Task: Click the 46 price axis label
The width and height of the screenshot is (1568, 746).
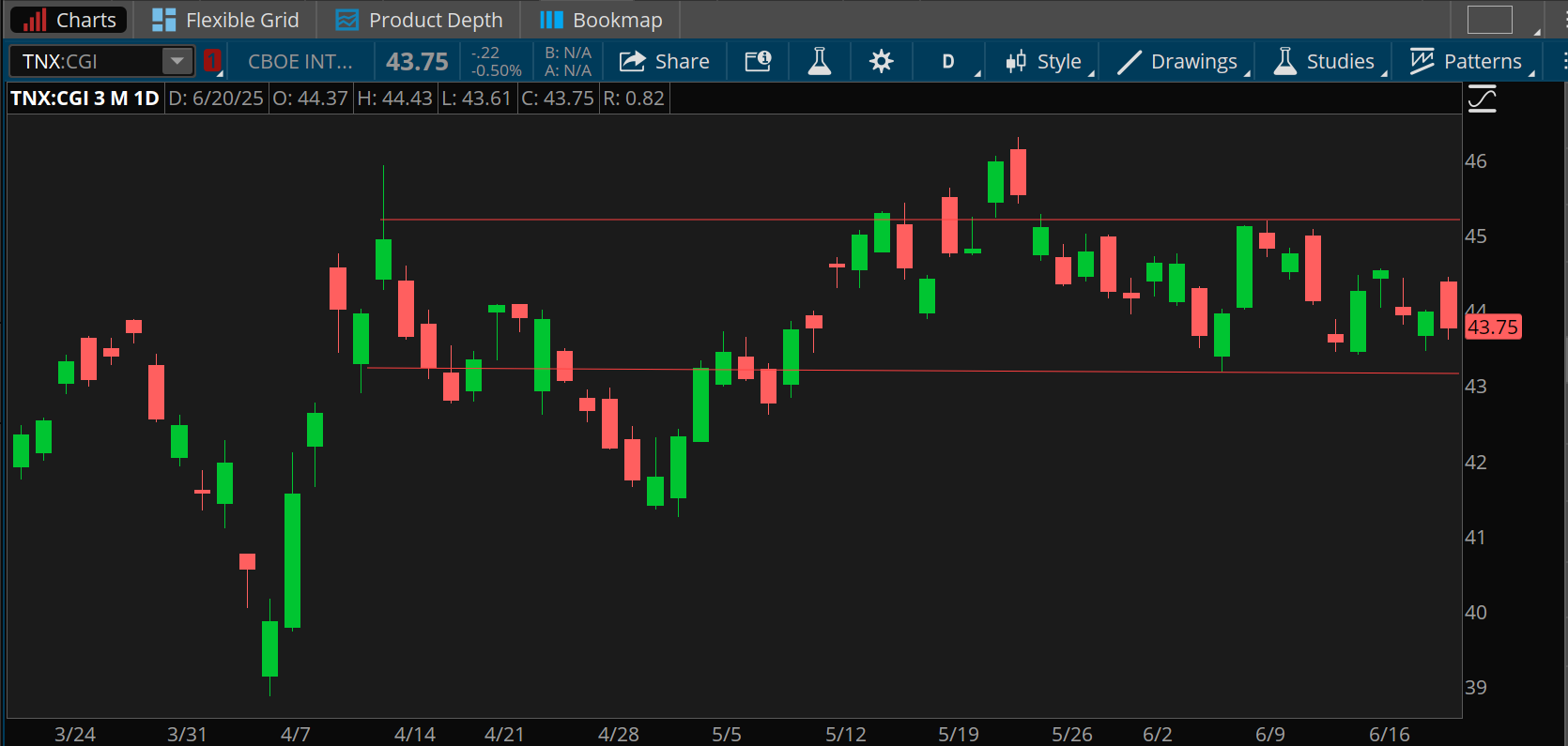Action: coord(1476,161)
